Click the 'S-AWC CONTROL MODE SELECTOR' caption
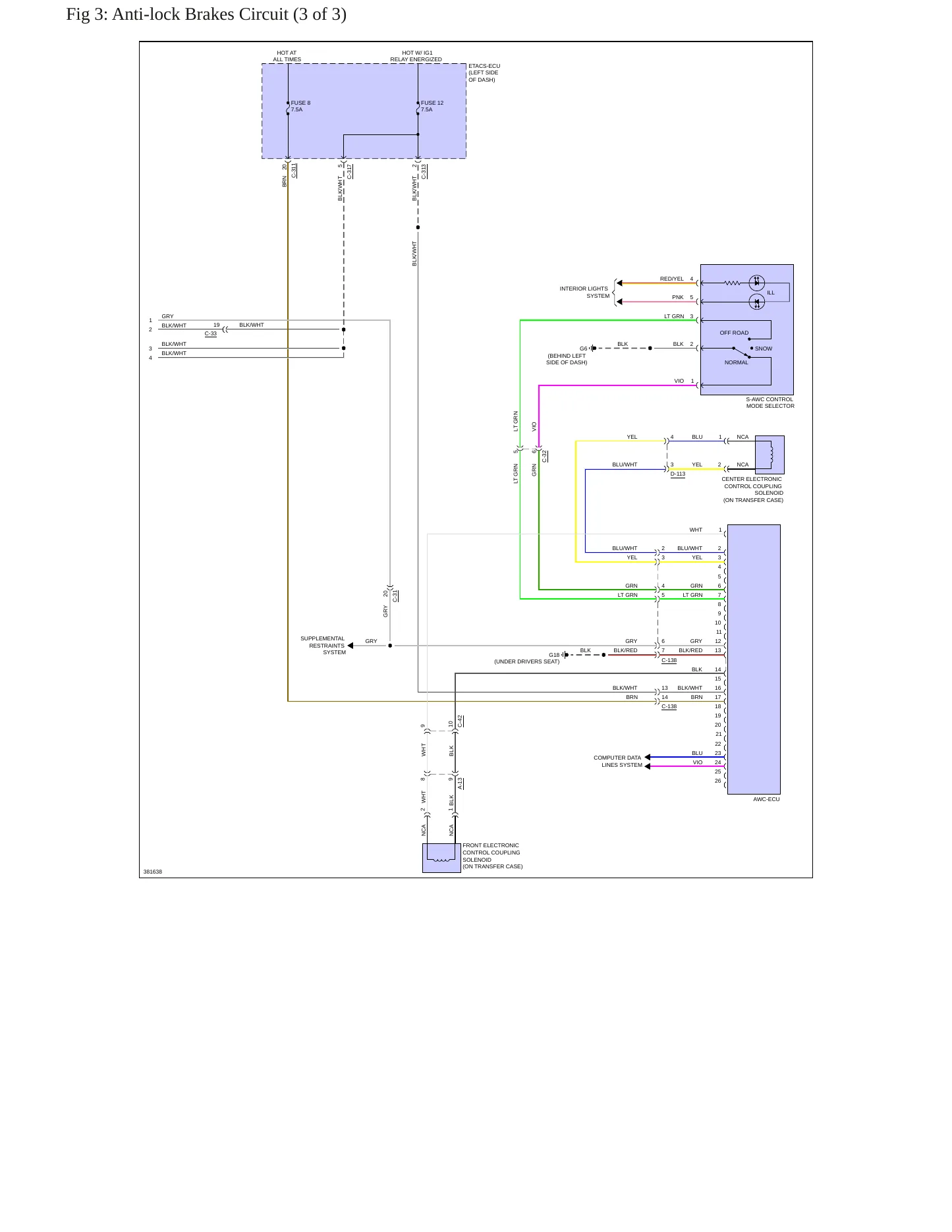The width and height of the screenshot is (952, 1232). tap(770, 403)
